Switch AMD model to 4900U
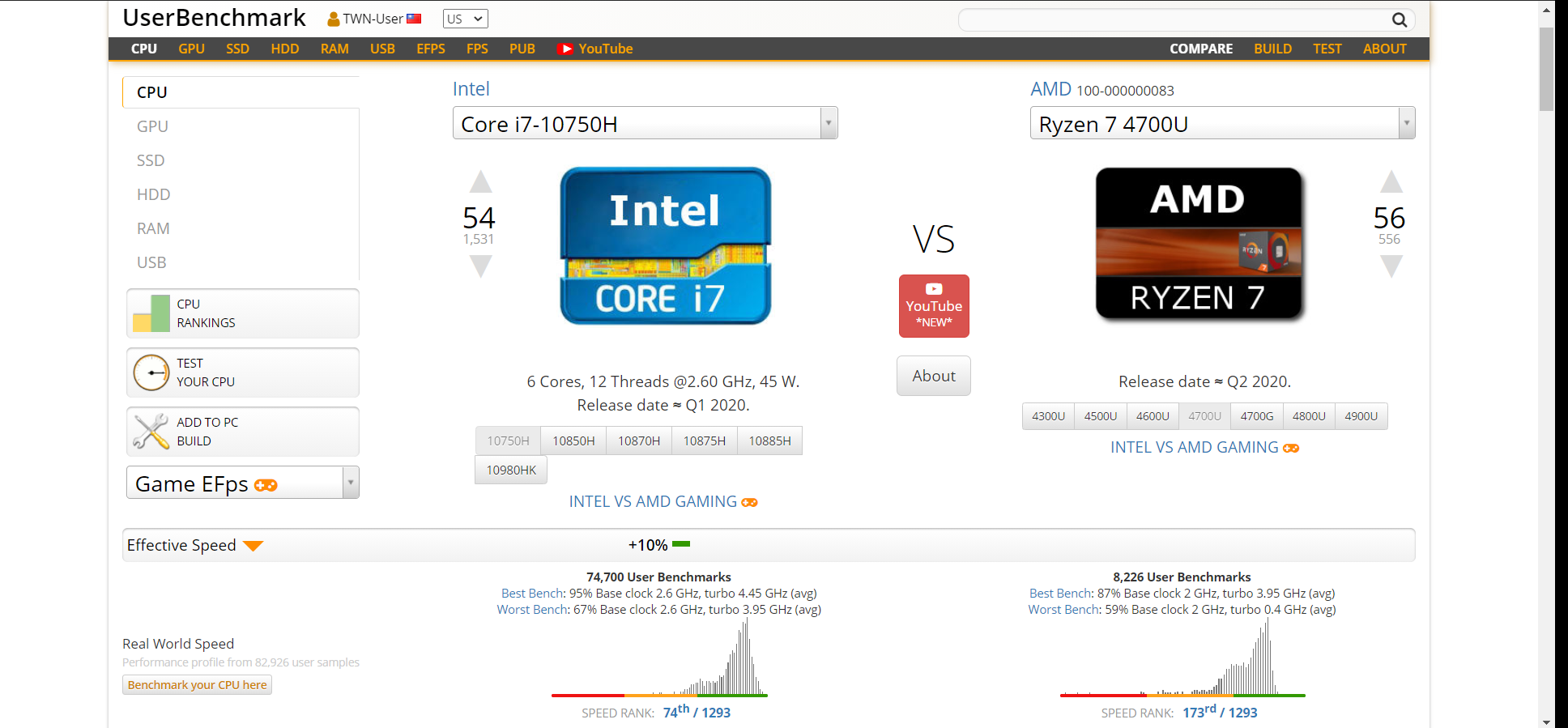The height and width of the screenshot is (728, 1568). tap(1361, 416)
